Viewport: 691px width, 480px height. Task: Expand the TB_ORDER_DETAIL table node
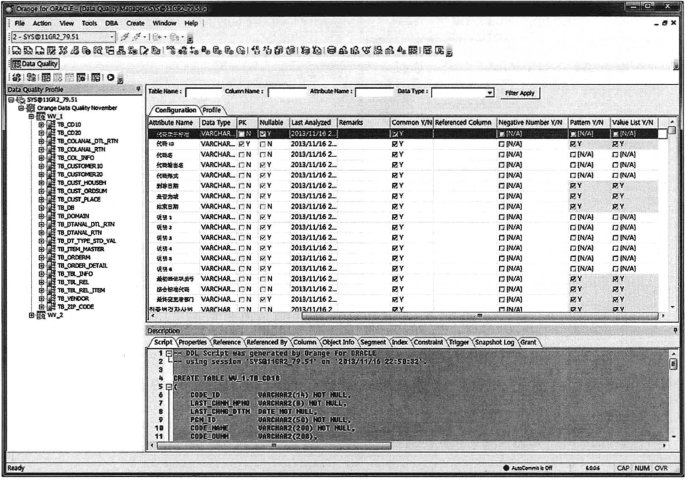[x=41, y=266]
